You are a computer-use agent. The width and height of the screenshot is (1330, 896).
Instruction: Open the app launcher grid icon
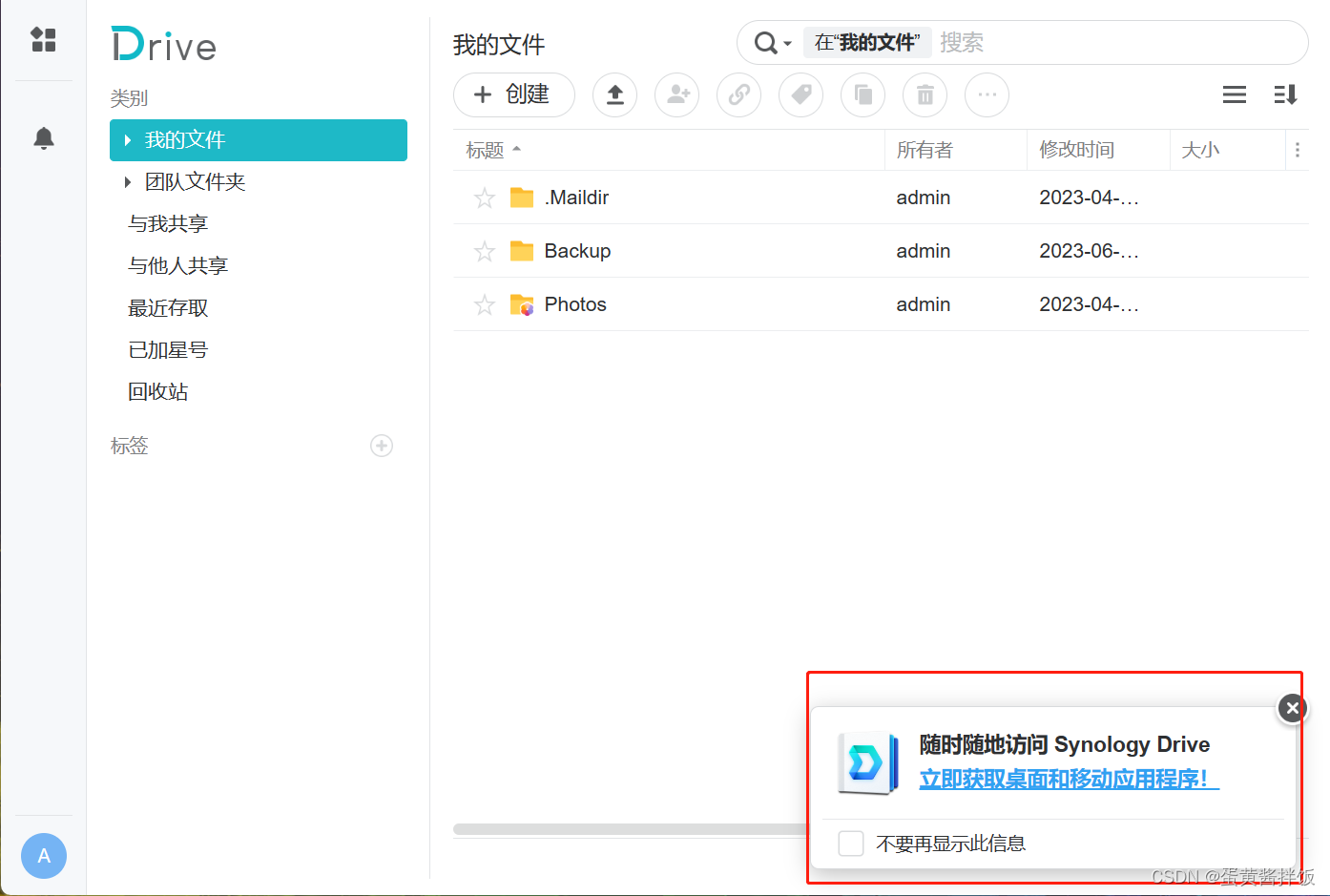pyautogui.click(x=44, y=39)
